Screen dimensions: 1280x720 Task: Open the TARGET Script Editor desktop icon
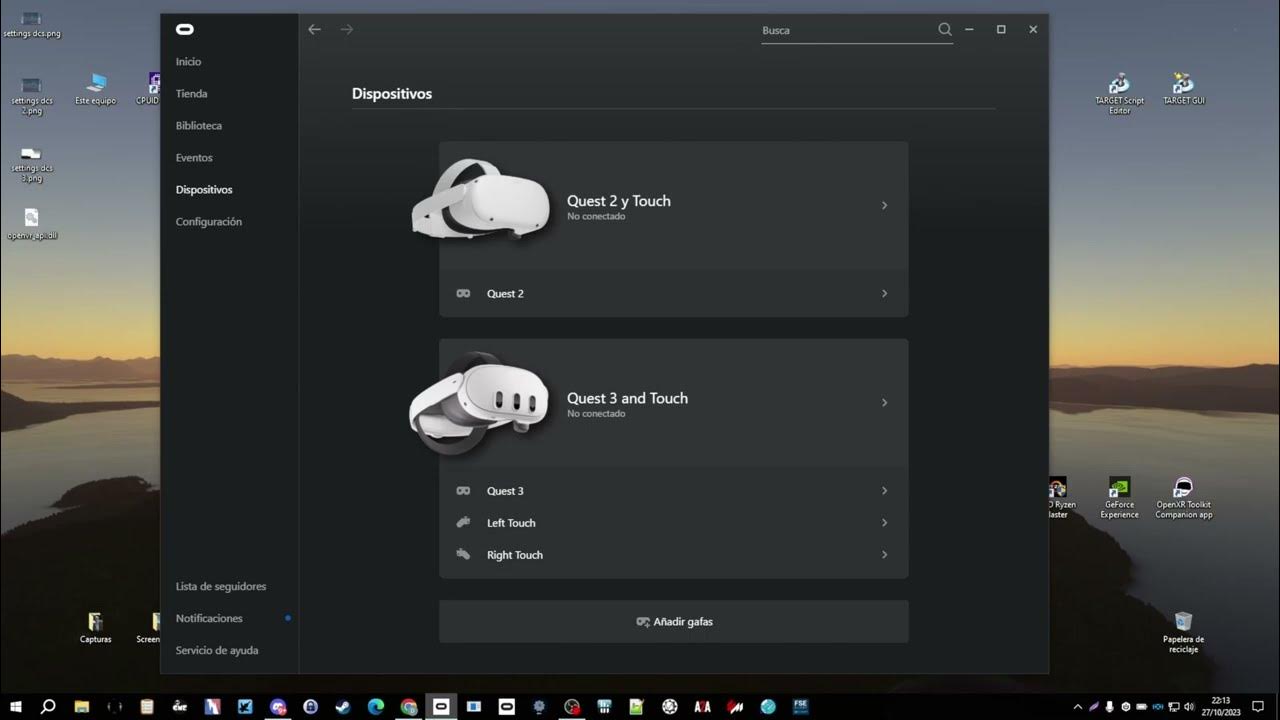point(1120,92)
